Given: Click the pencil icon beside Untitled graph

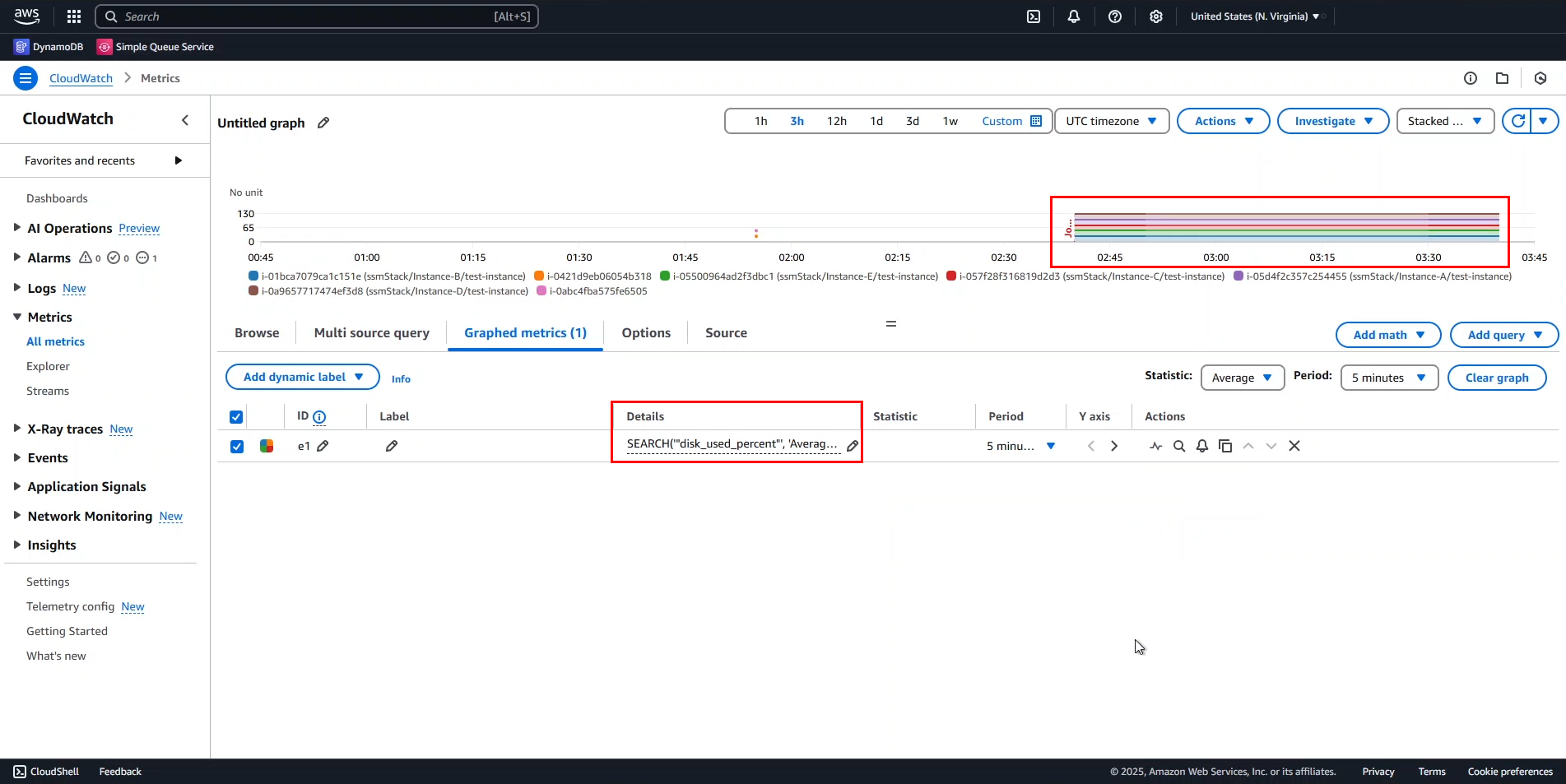Looking at the screenshot, I should click(x=323, y=123).
